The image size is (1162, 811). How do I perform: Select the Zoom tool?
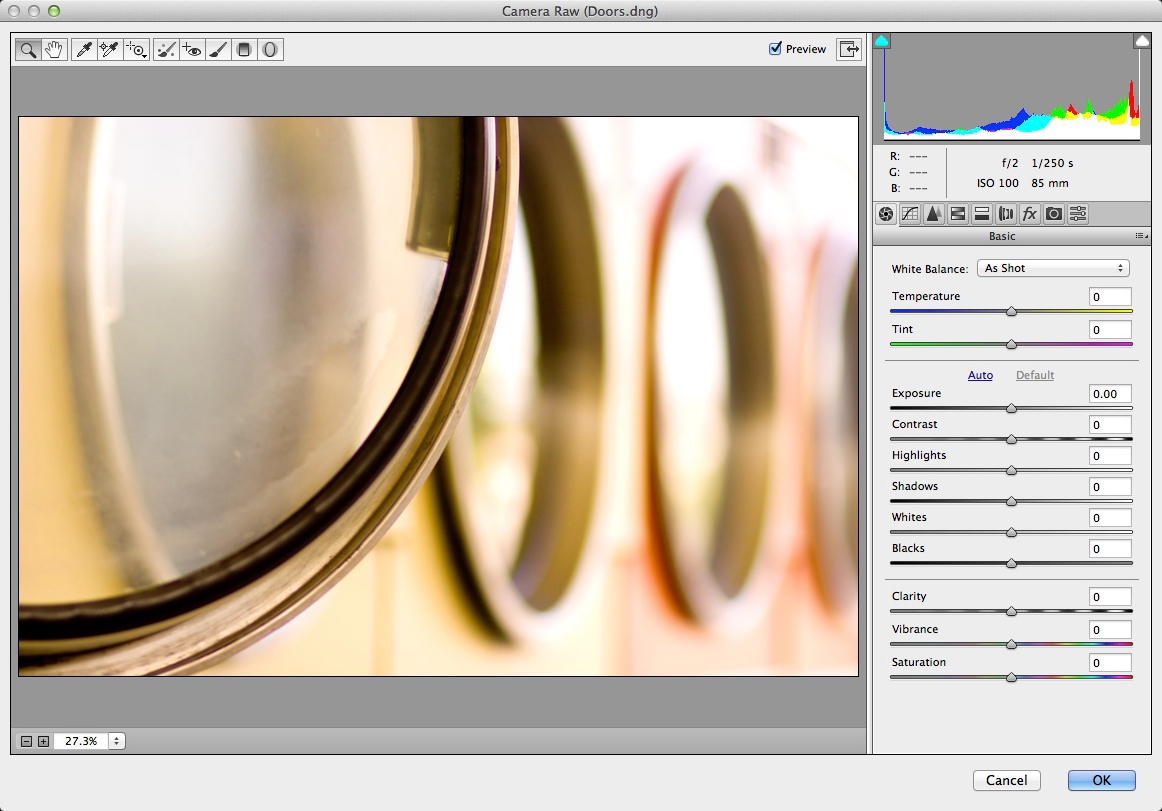(28, 48)
